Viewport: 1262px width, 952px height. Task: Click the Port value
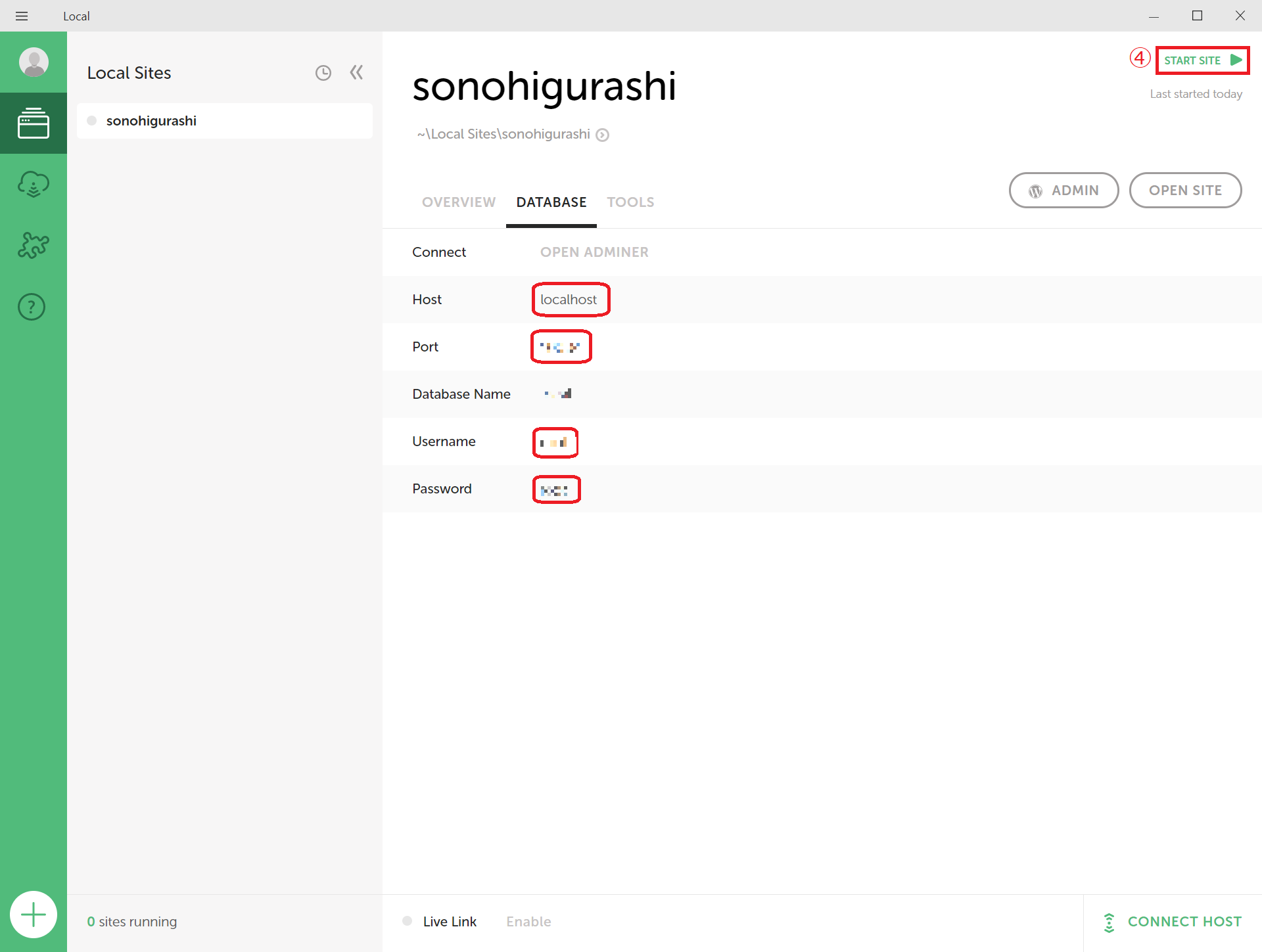(561, 347)
